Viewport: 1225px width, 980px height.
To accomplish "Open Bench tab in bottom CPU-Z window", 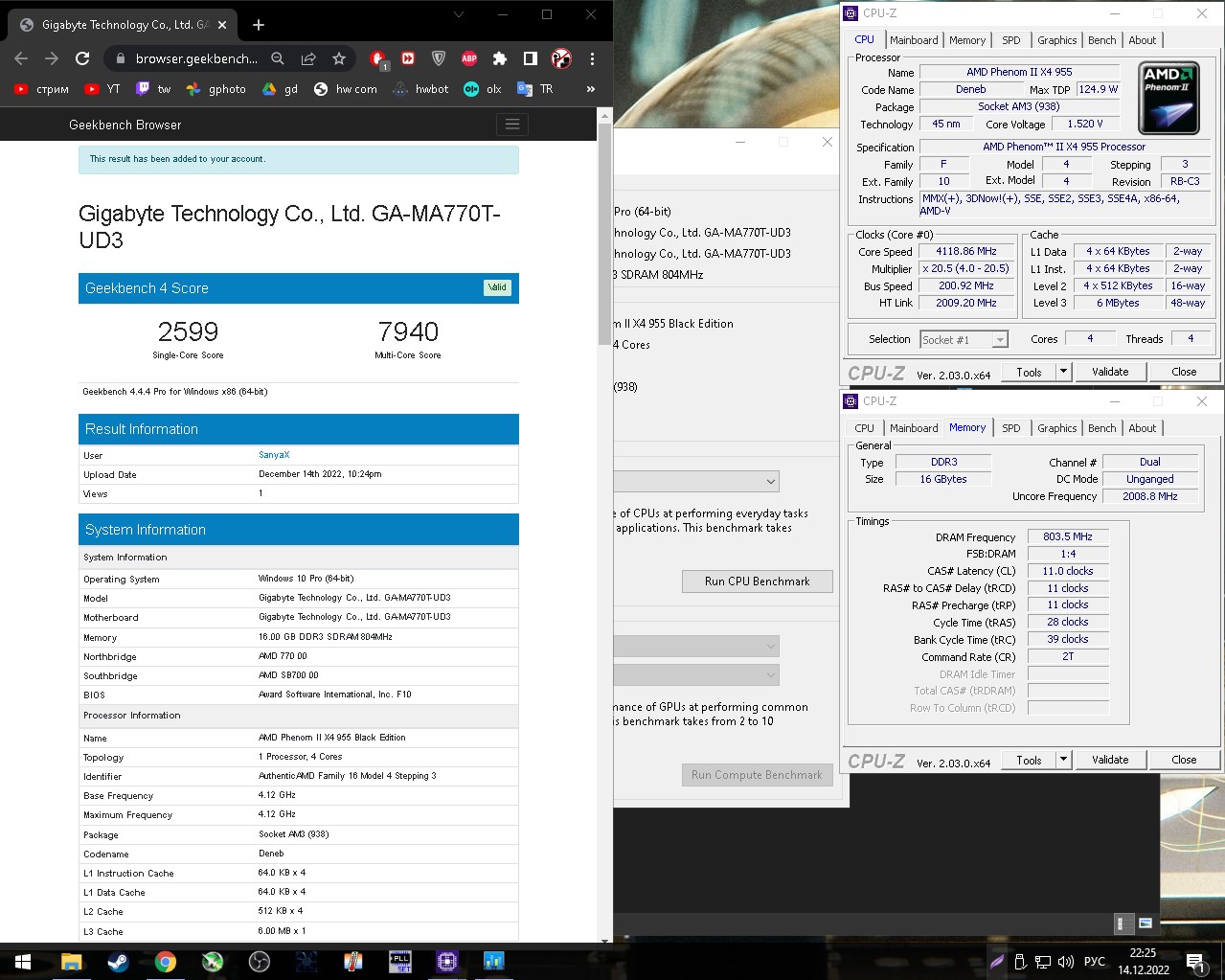I will (x=1102, y=428).
